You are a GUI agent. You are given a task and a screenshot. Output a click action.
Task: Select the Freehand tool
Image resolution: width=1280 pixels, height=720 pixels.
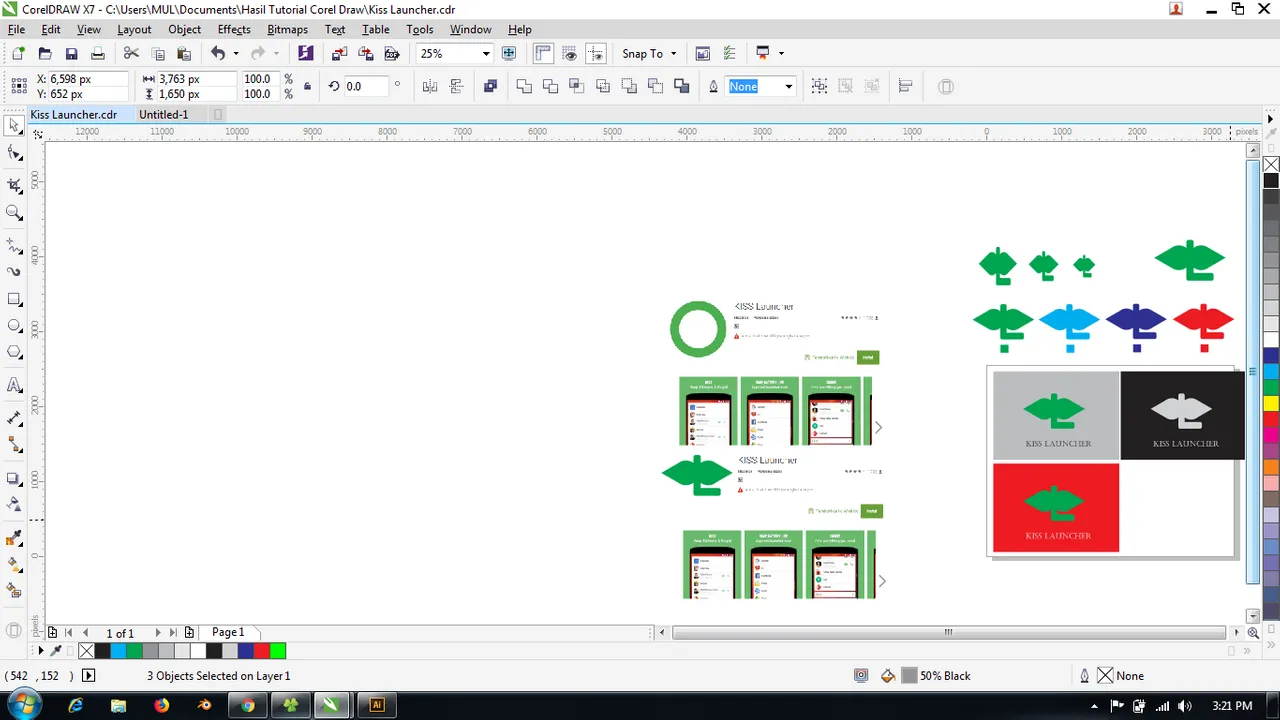(14, 244)
